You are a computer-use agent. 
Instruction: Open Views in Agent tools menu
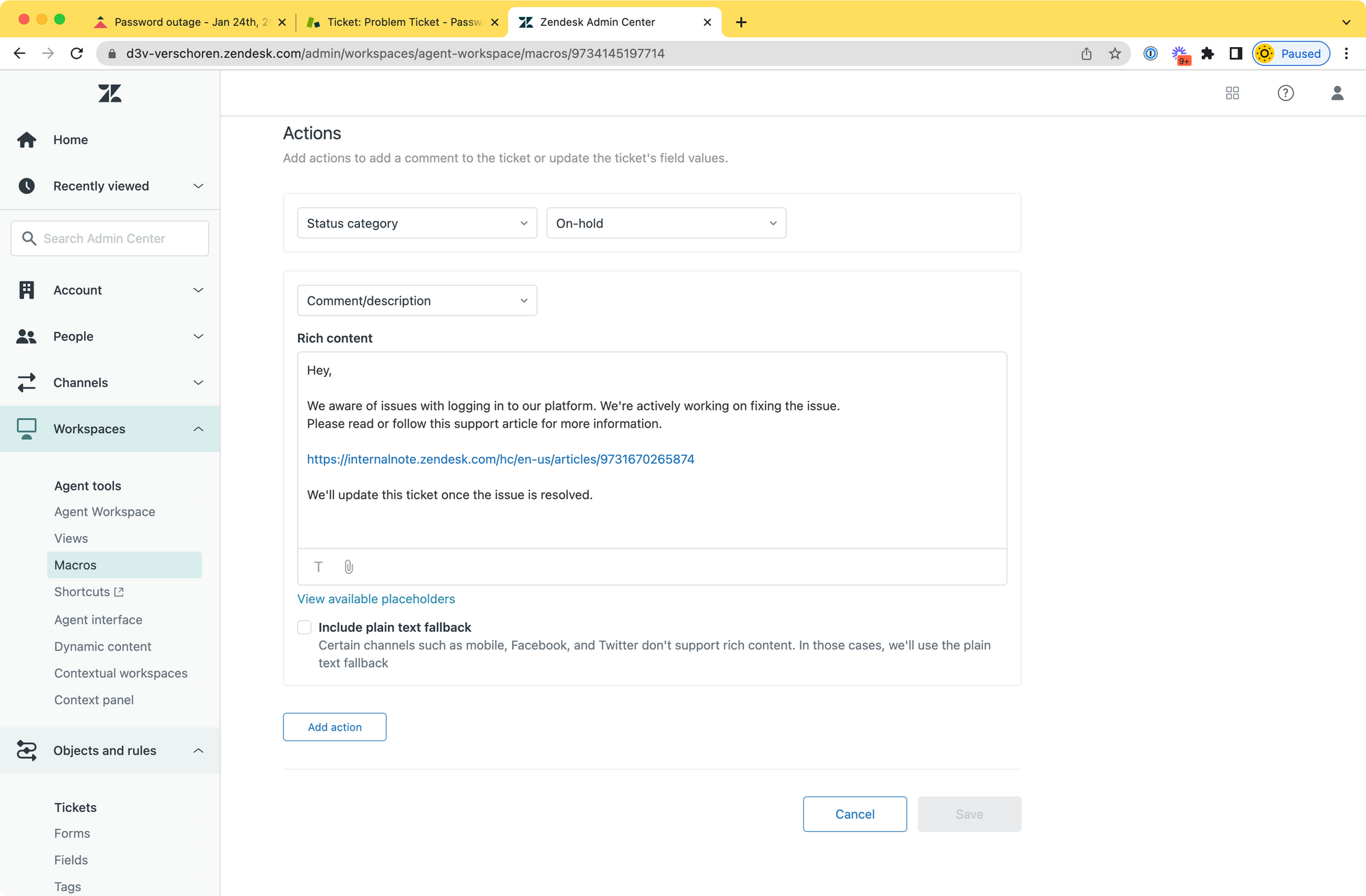[71, 538]
